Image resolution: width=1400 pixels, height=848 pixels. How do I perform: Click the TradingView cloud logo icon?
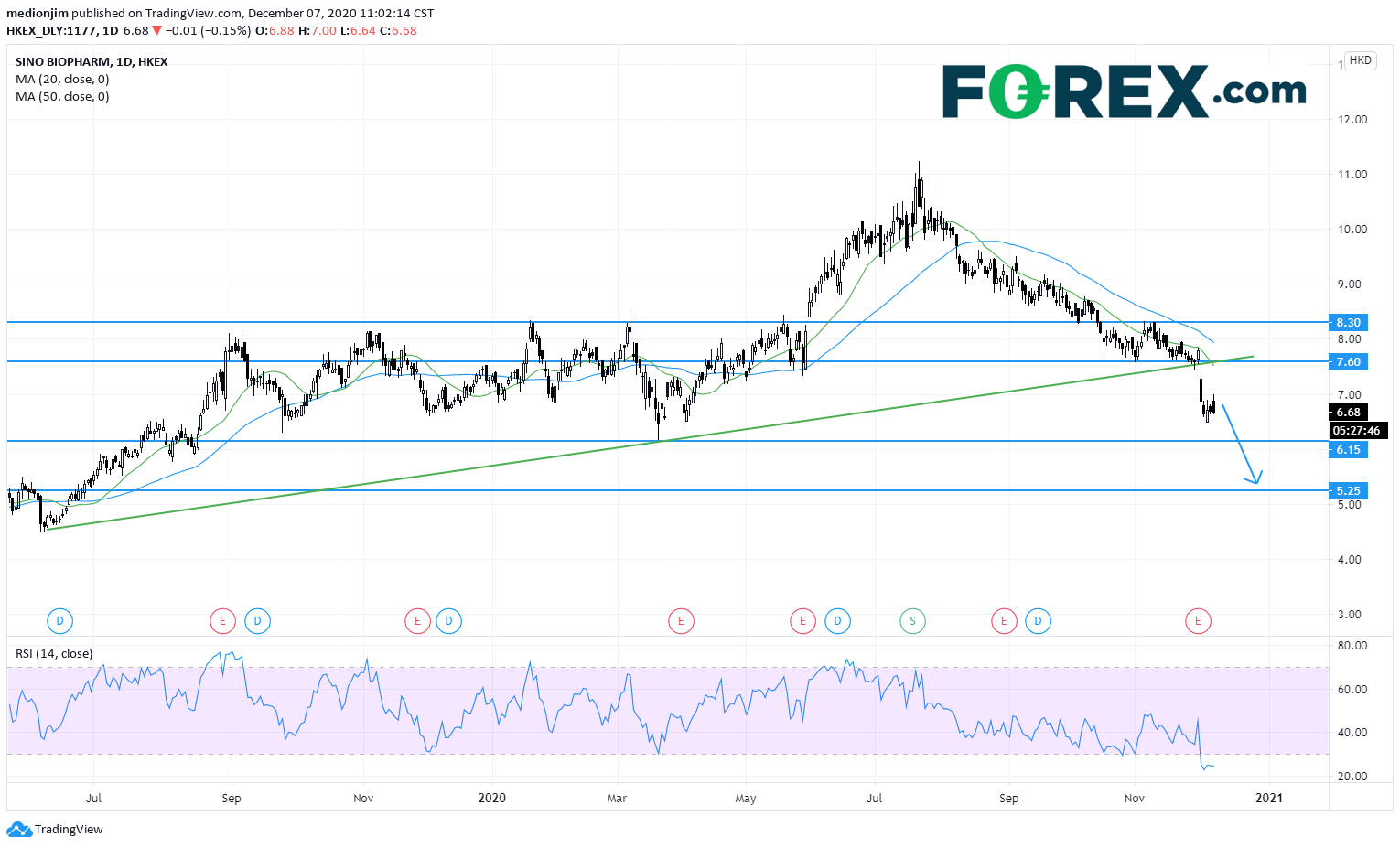click(18, 830)
